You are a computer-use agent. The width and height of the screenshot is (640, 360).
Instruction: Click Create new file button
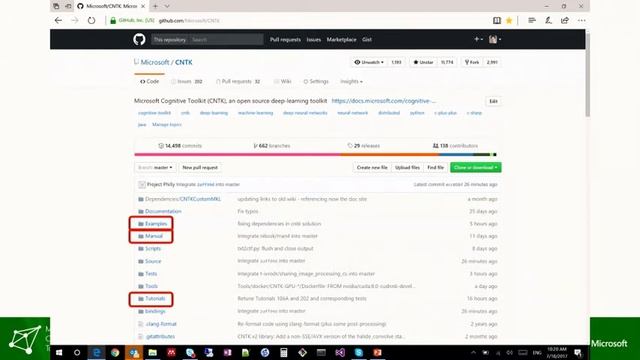(x=372, y=168)
